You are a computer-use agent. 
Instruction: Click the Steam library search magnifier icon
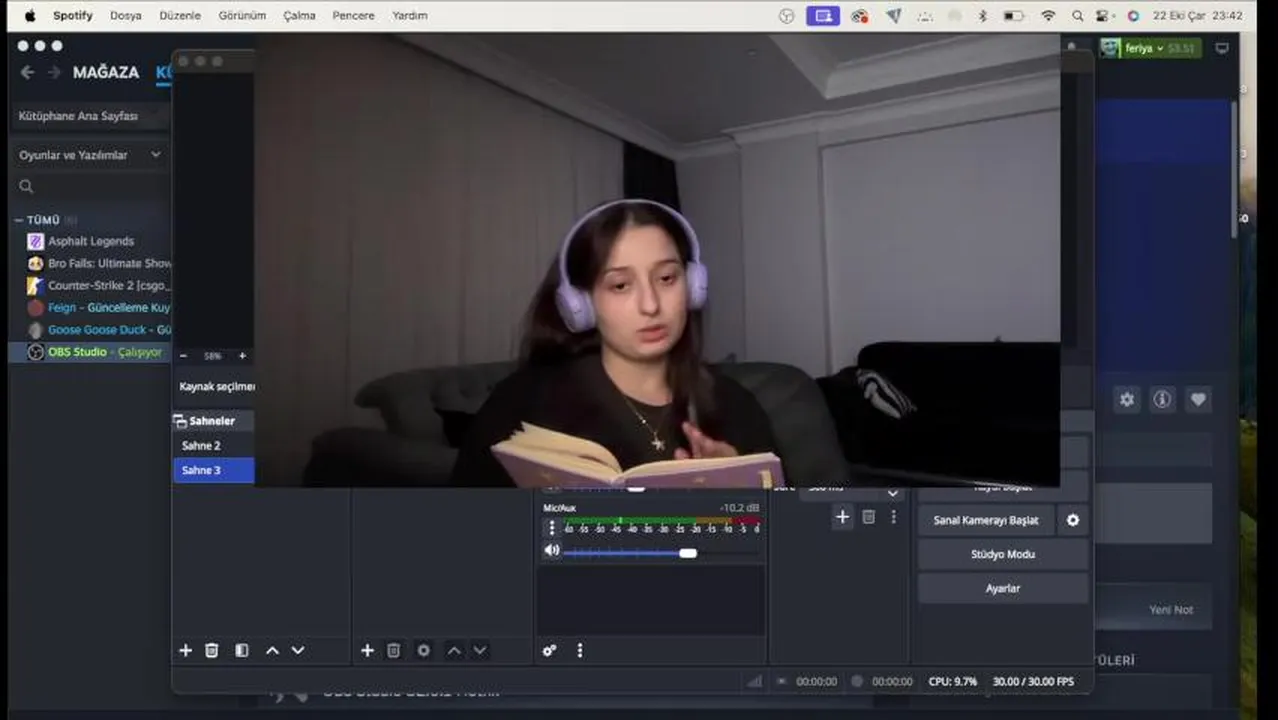tap(26, 186)
